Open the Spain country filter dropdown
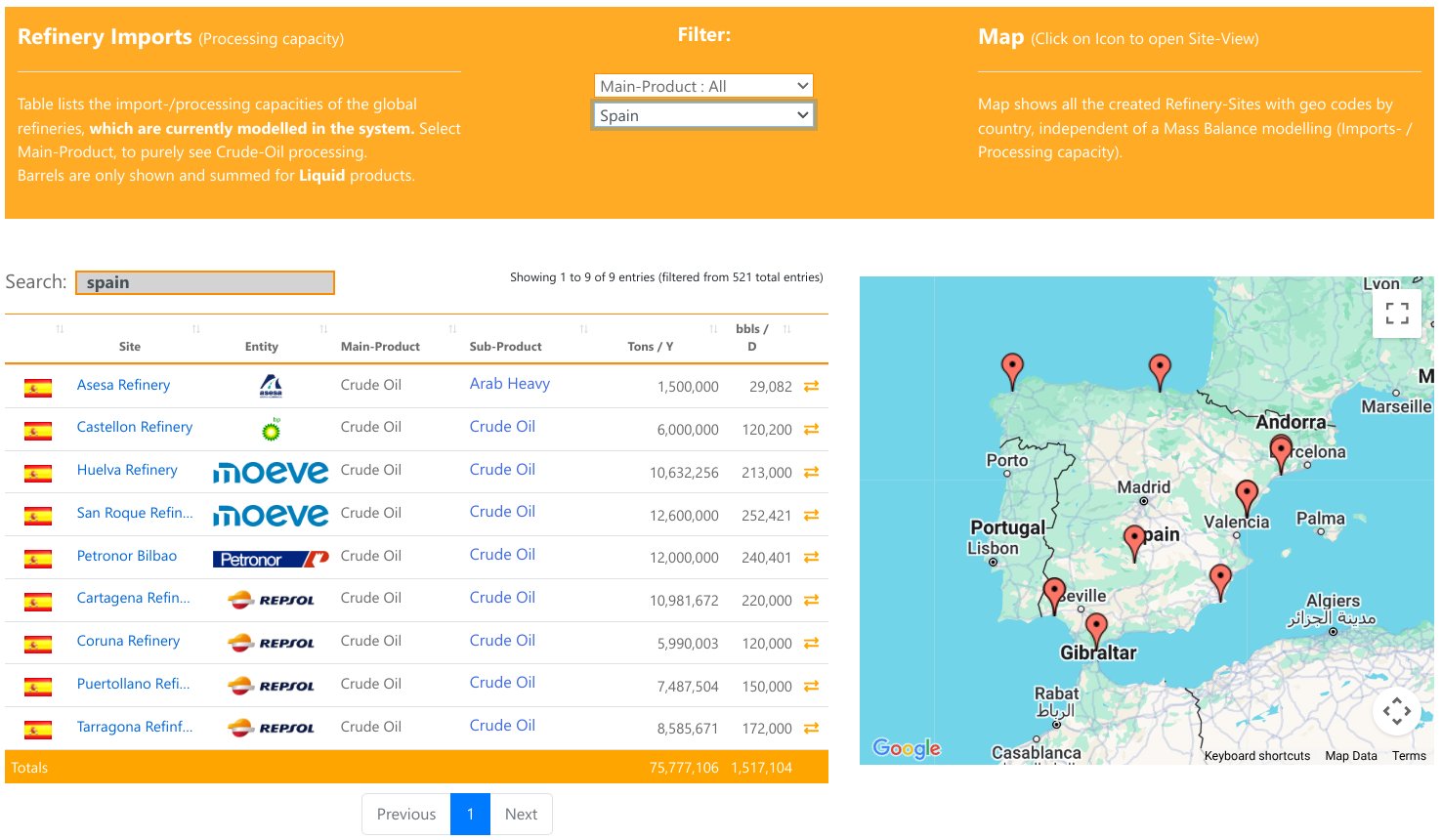Image resolution: width=1442 pixels, height=840 pixels. [x=703, y=115]
